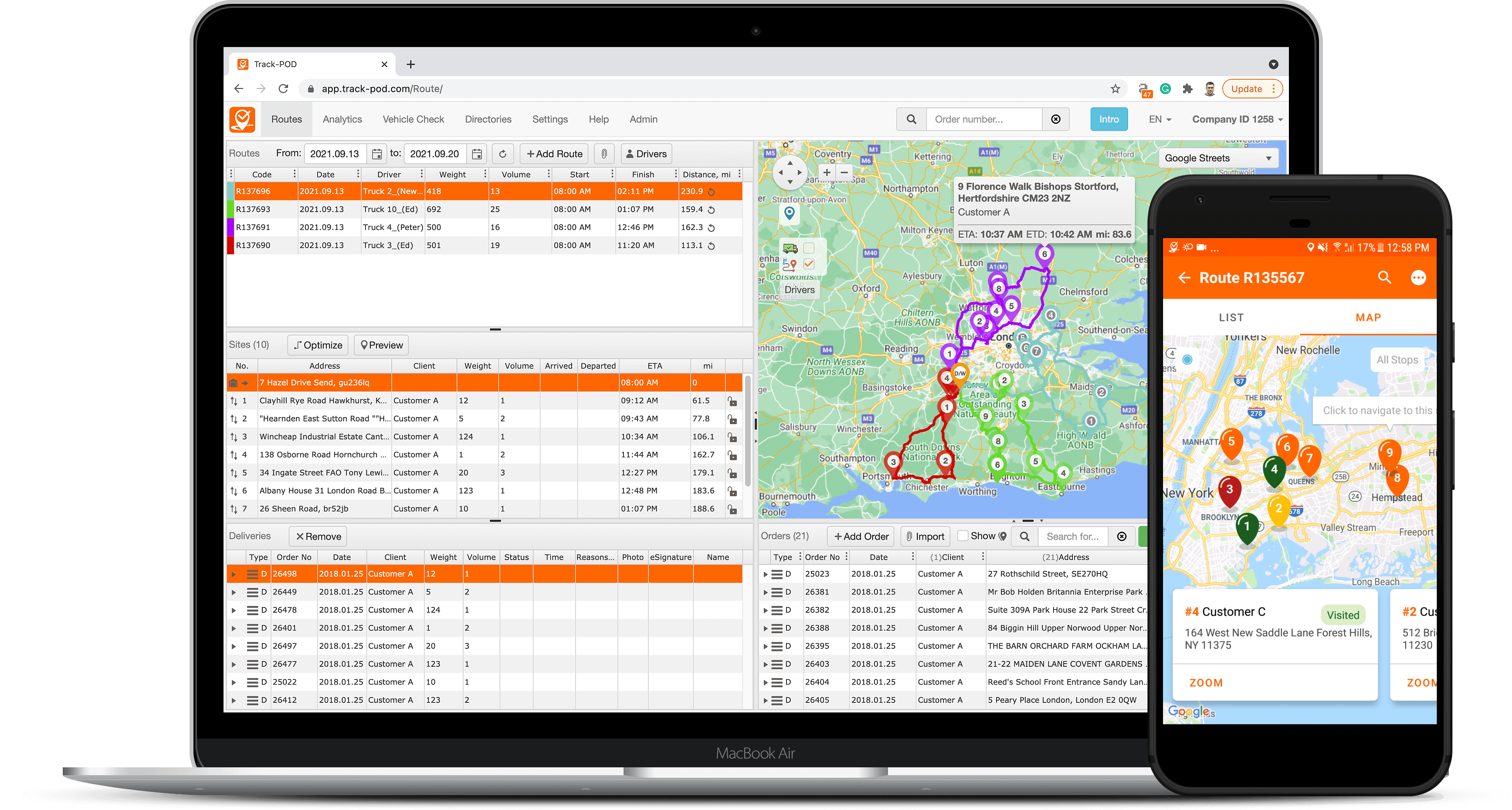Uncheck the route path checkbox on map
This screenshot has height=810, width=1512.
[809, 264]
